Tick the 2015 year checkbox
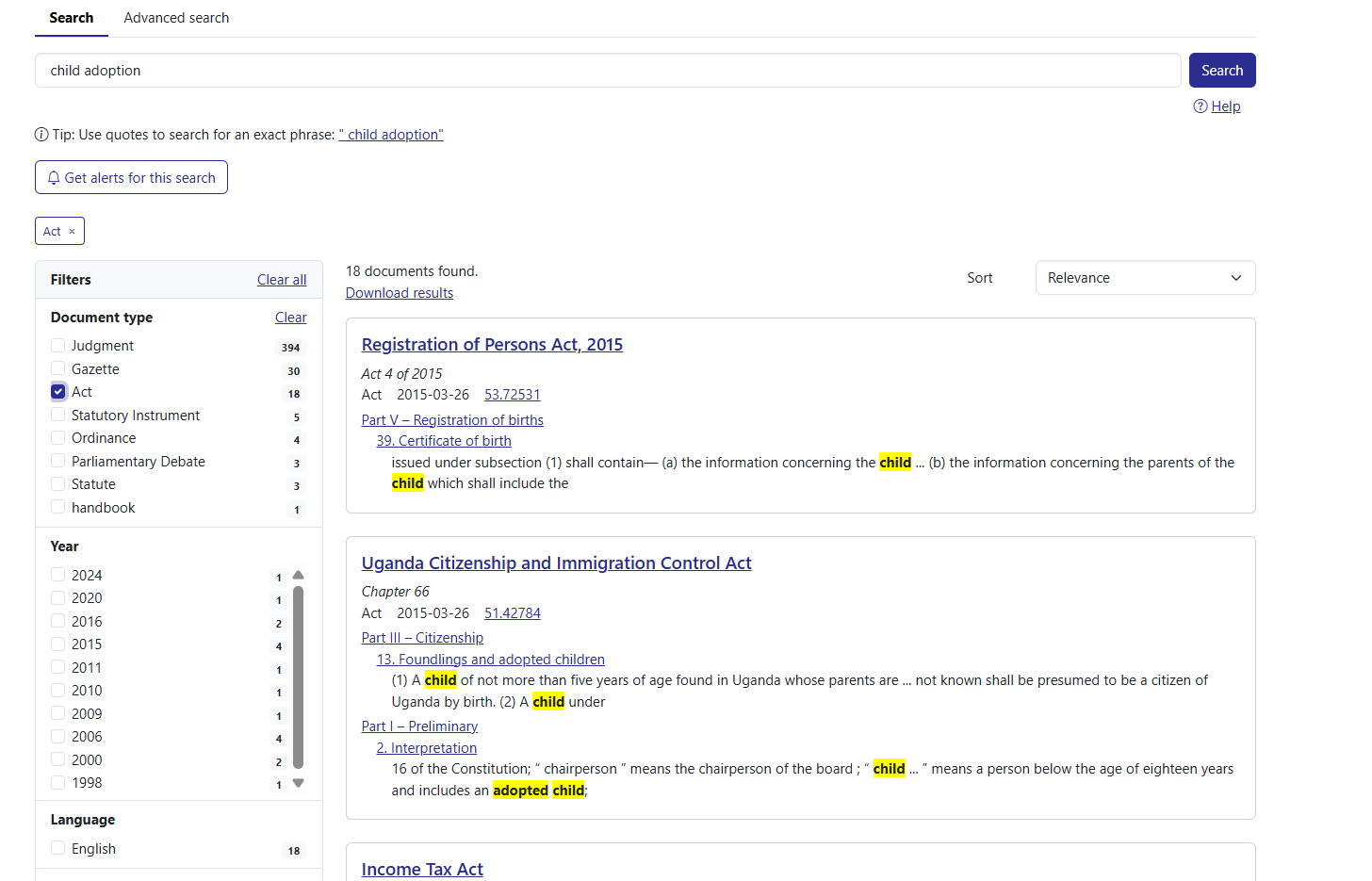Viewport: 1372px width, 881px height. click(58, 644)
